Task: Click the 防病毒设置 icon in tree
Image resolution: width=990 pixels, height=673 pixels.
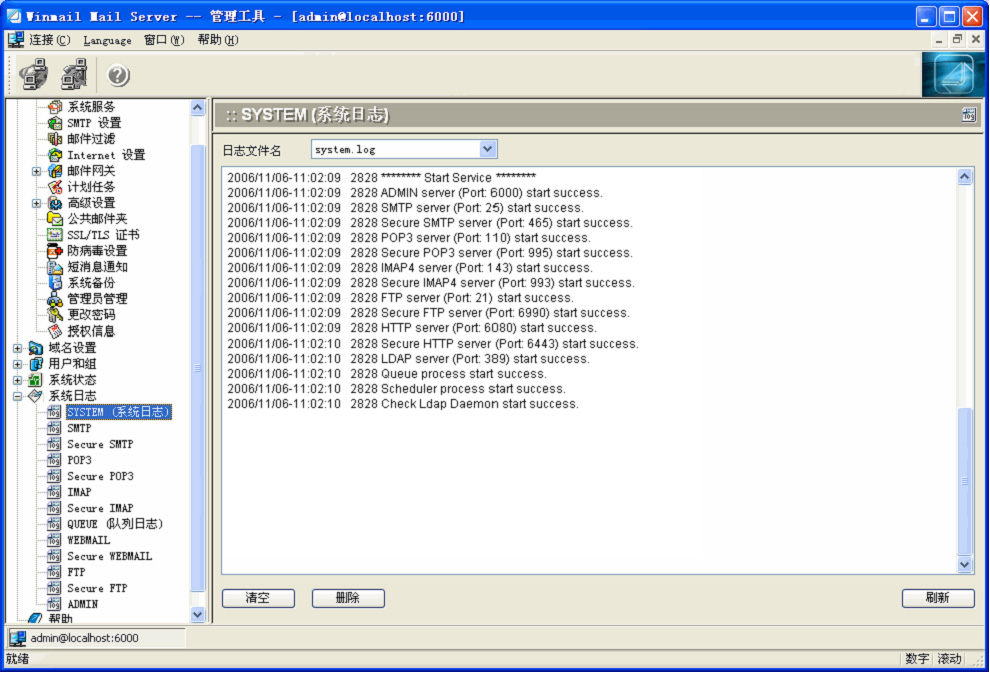Action: pyautogui.click(x=55, y=251)
